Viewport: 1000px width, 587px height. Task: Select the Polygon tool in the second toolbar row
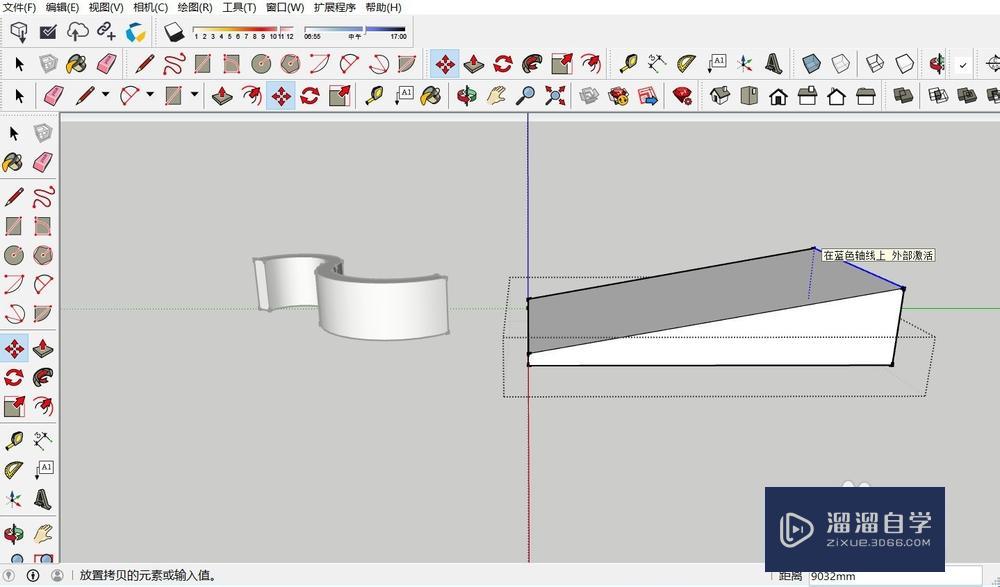(x=290, y=64)
